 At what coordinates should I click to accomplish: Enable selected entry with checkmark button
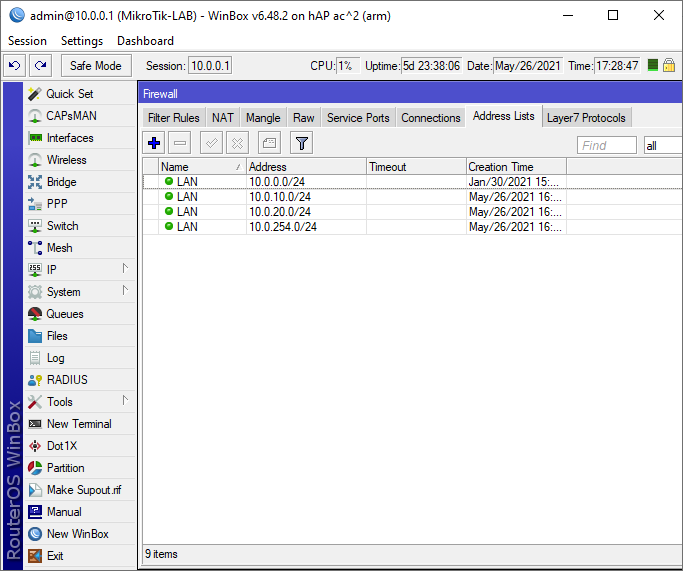211,143
